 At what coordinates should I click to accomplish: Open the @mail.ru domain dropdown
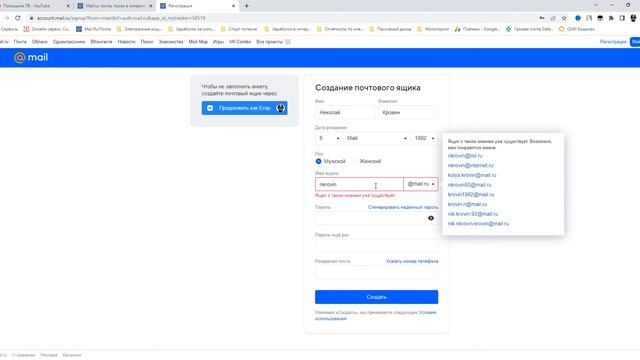point(420,184)
